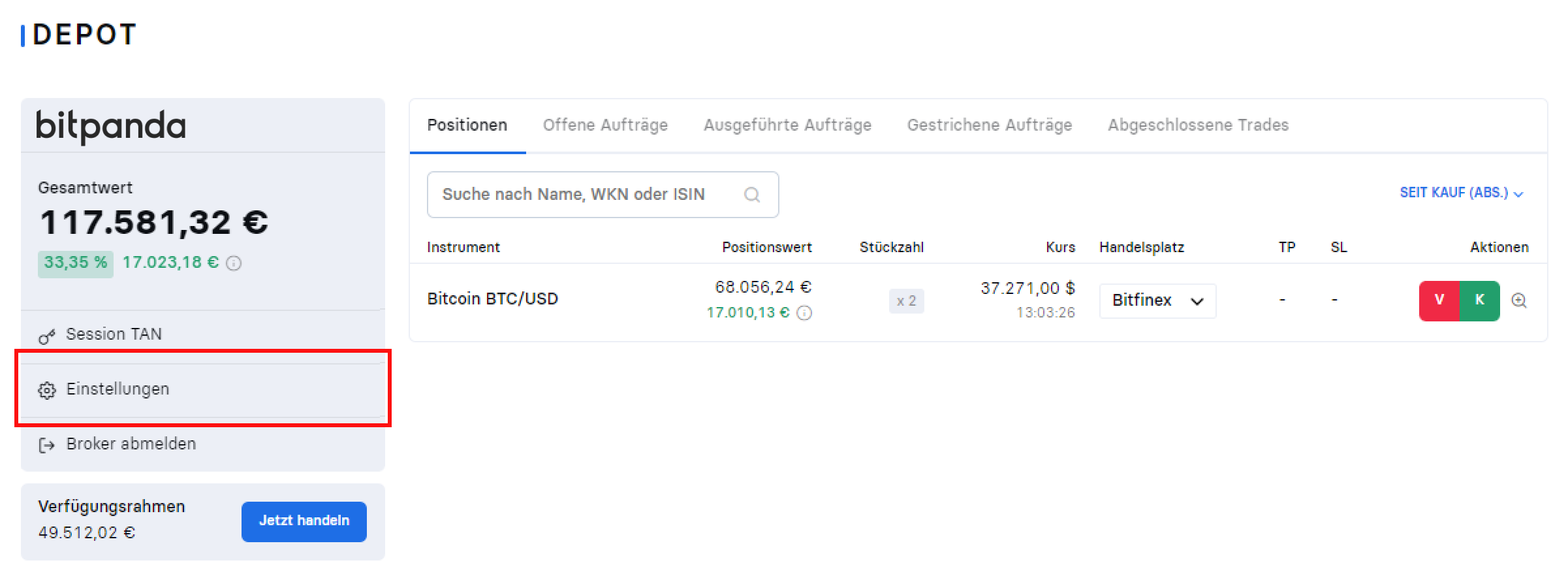Focus the Name, WKN oder ISIN search field
Viewport: 1568px width, 584px height.
coord(603,195)
